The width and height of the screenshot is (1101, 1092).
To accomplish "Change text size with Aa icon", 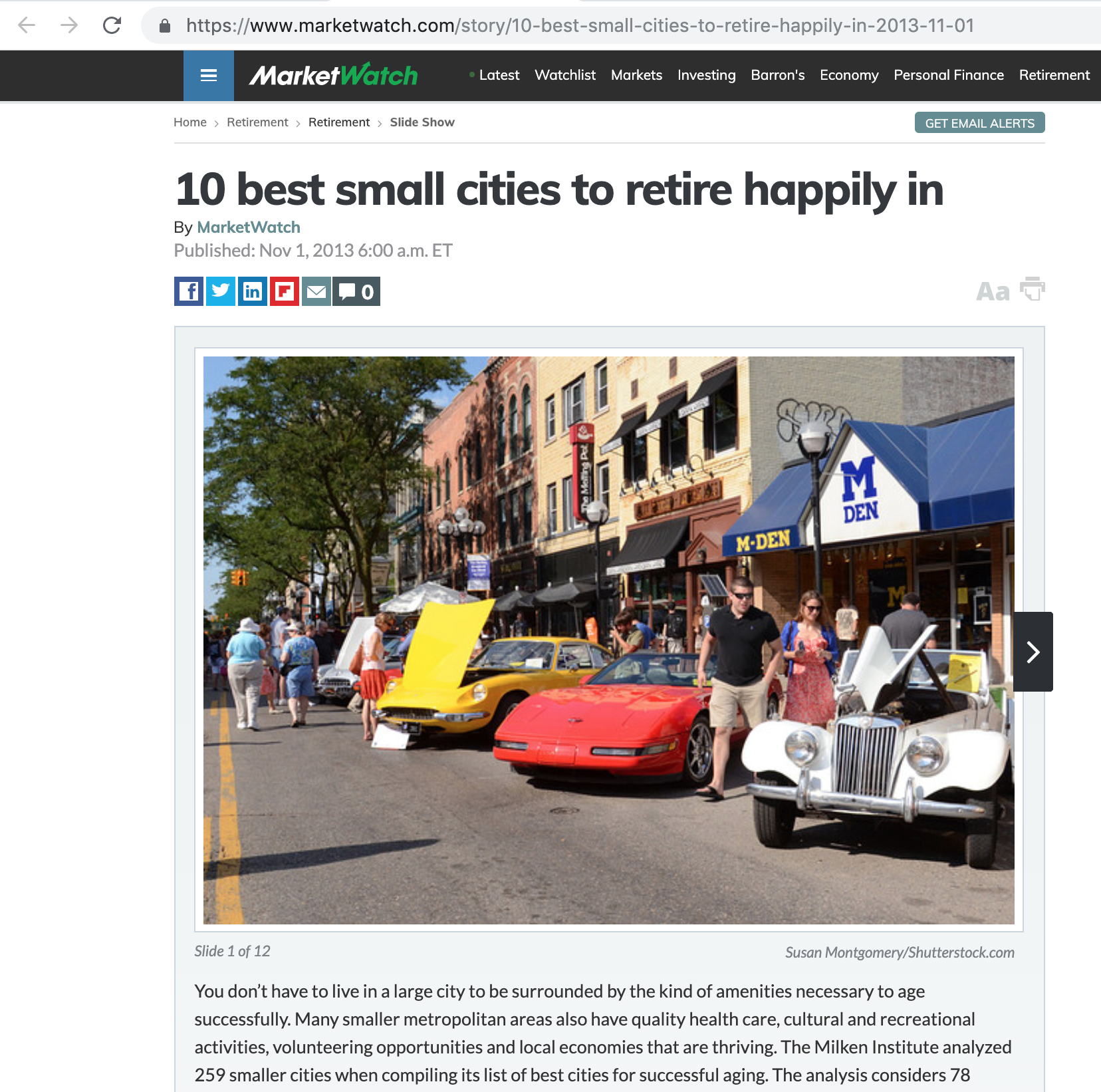I will coord(993,291).
